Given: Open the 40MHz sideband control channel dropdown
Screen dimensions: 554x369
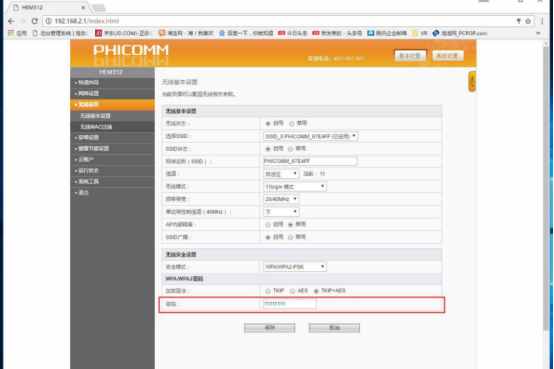Looking at the screenshot, I should [281, 212].
